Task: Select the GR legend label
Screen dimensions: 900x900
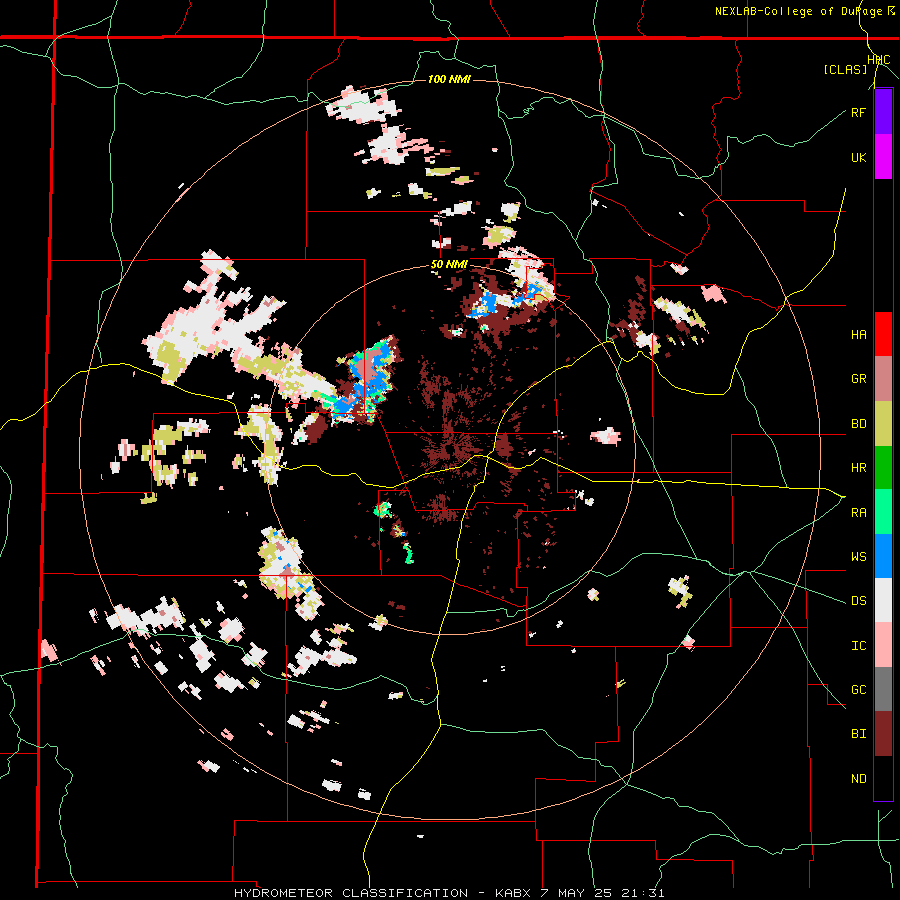Action: pos(858,379)
